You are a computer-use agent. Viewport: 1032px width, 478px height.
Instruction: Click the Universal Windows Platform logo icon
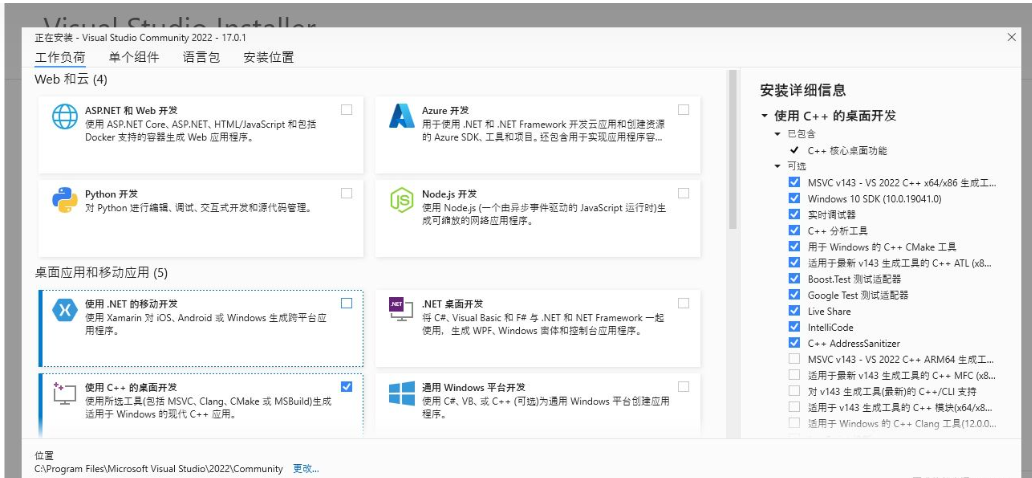401,393
